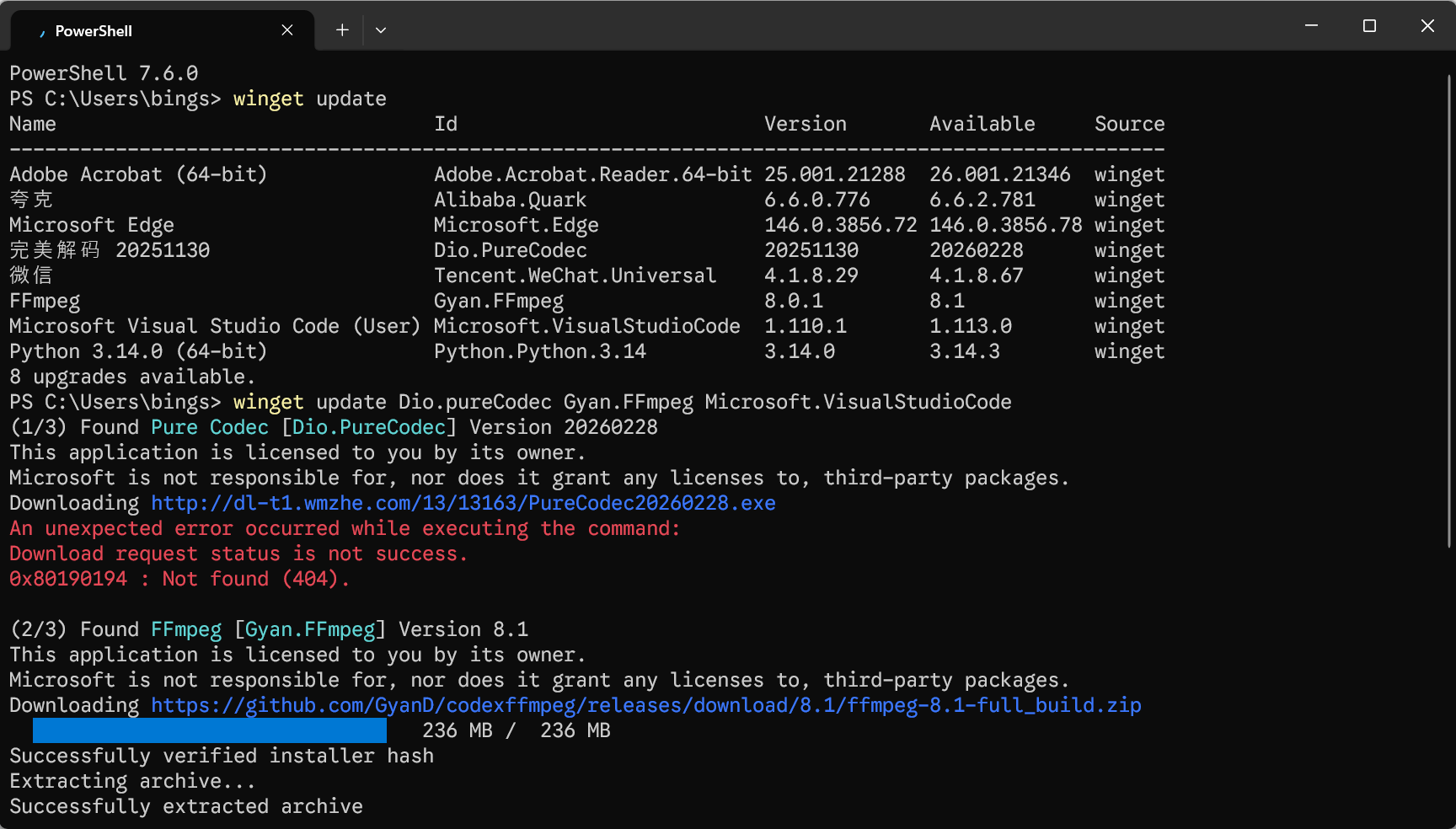Click the cyan Pure Codec package name
The height and width of the screenshot is (829, 1456).
(x=209, y=427)
